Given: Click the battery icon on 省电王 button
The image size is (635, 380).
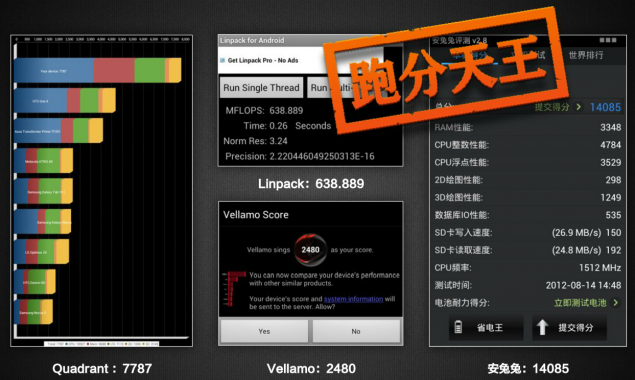Looking at the screenshot, I should (458, 327).
